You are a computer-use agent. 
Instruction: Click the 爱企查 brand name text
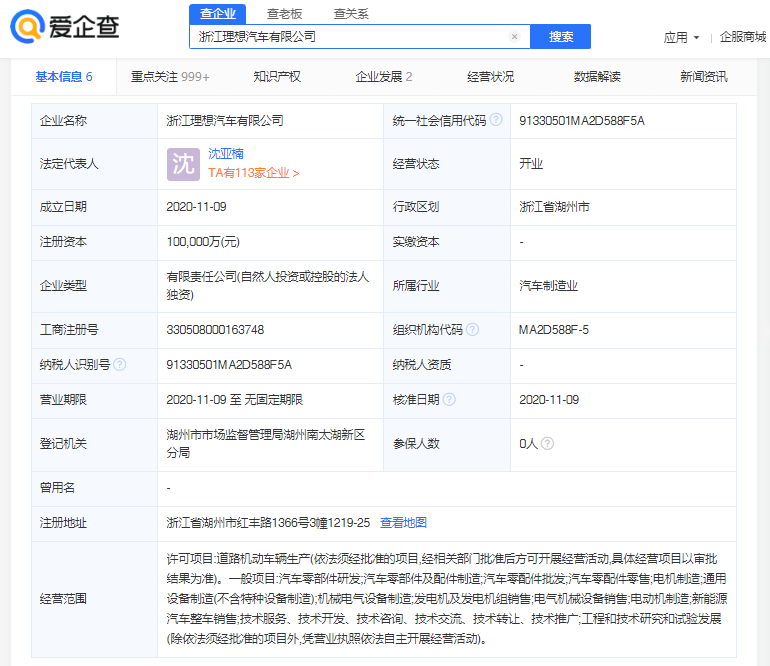[84, 27]
